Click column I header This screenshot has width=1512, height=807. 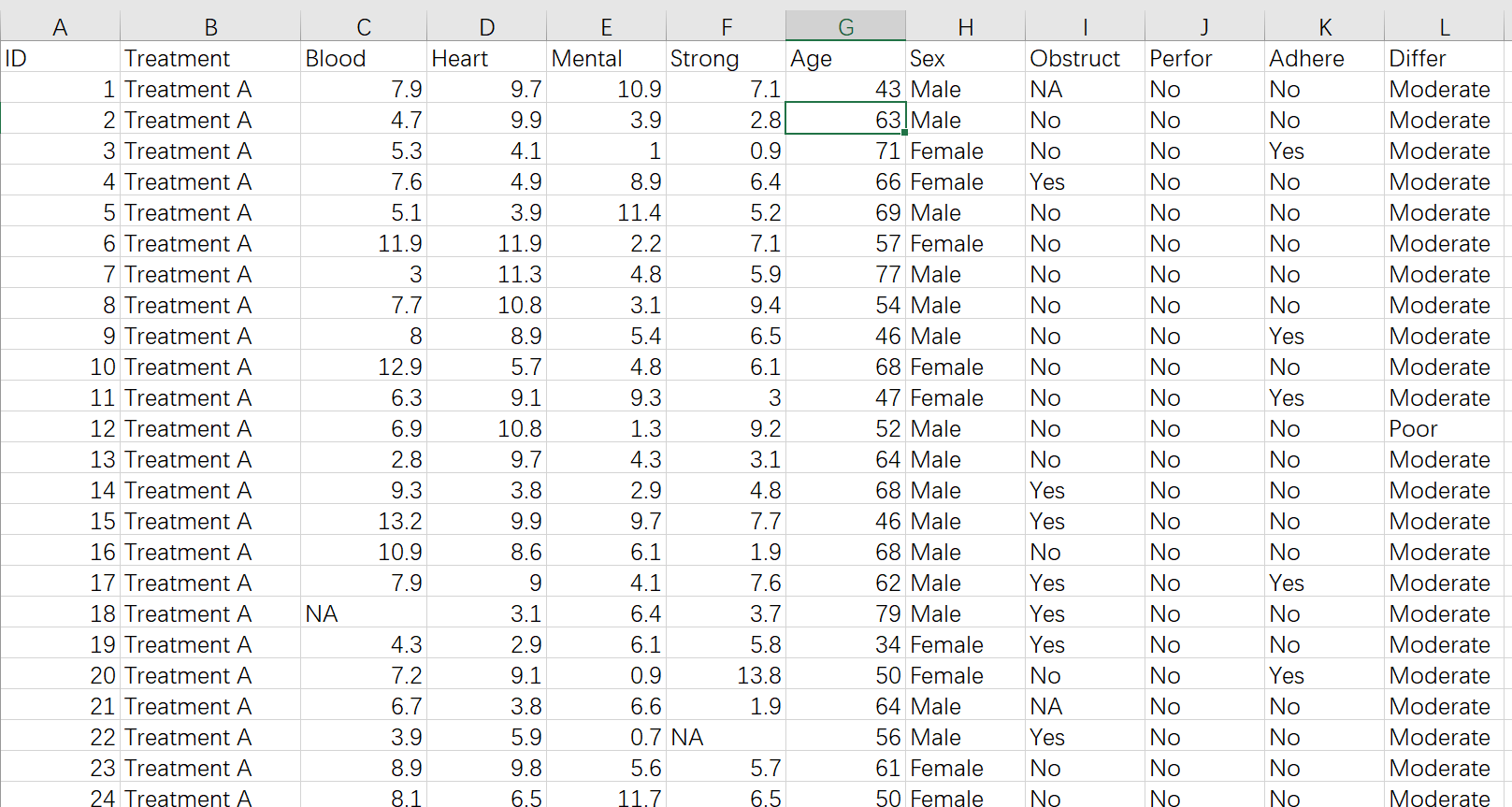[1085, 27]
